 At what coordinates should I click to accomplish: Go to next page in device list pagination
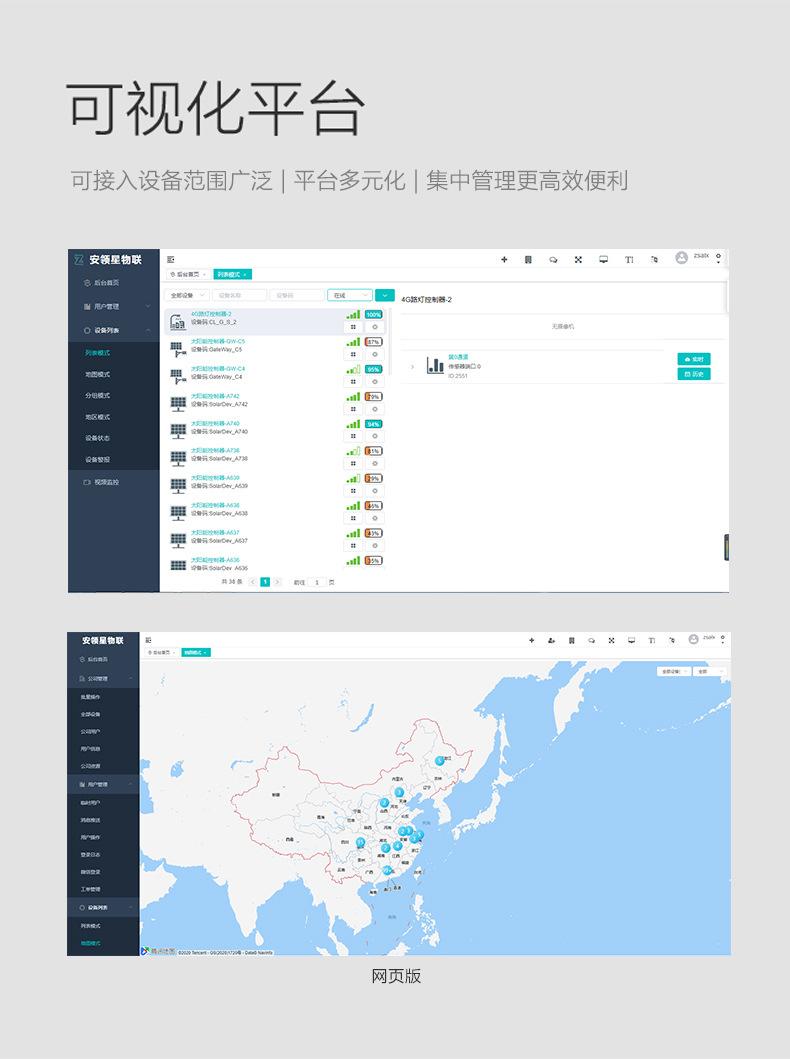(278, 582)
